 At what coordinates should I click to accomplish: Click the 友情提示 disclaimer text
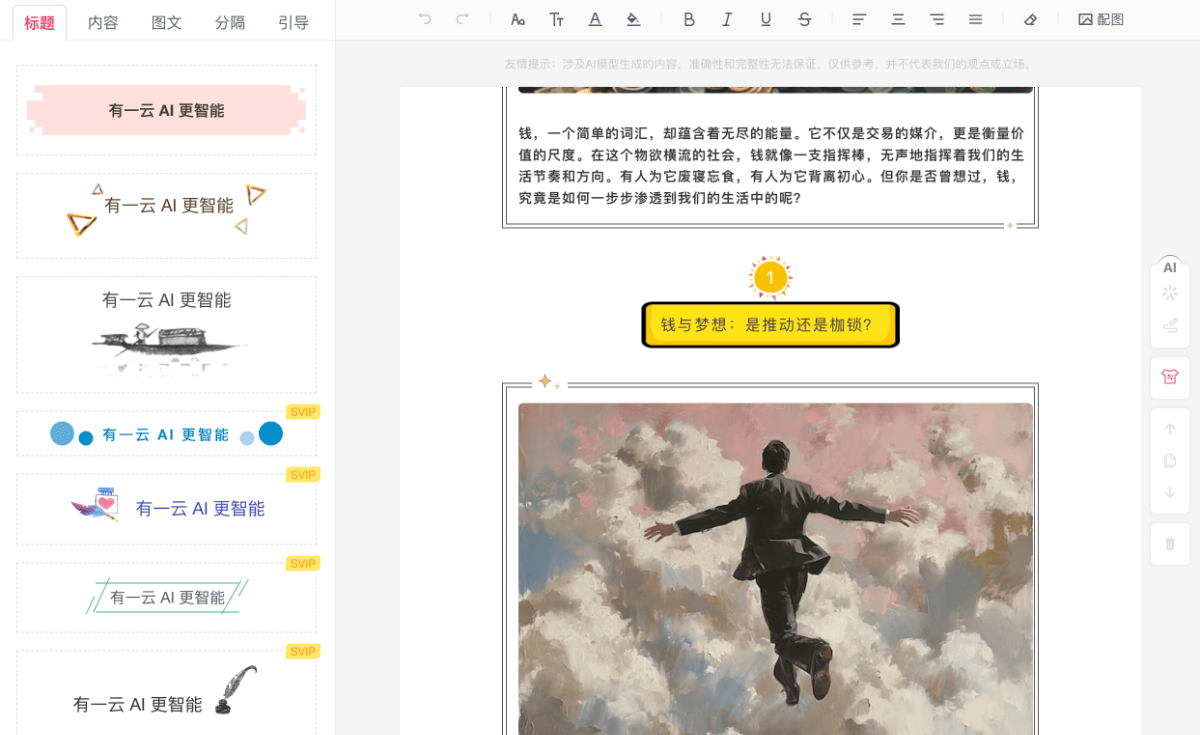(770, 64)
